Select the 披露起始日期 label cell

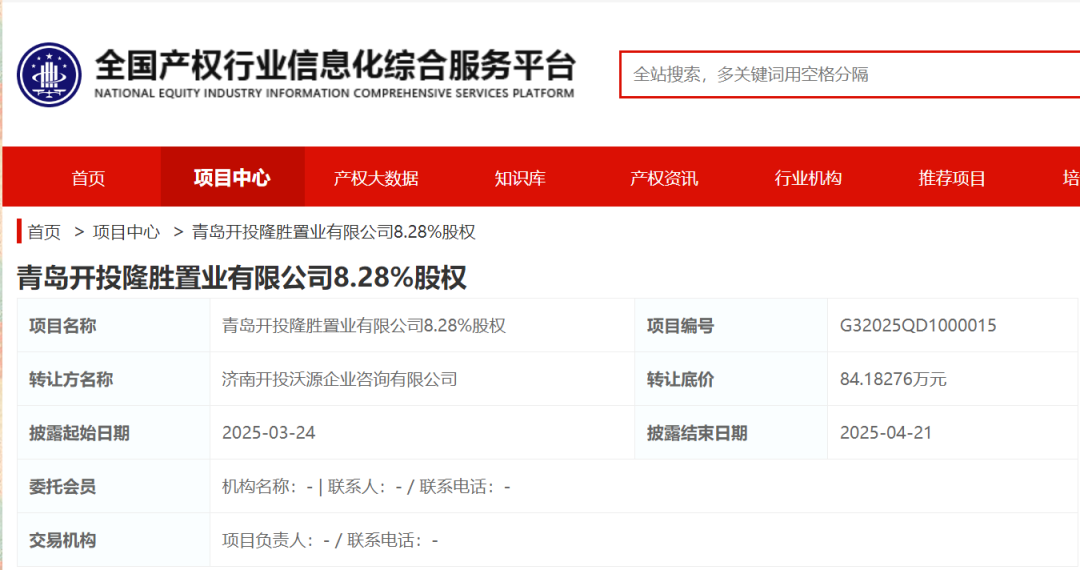[114, 433]
